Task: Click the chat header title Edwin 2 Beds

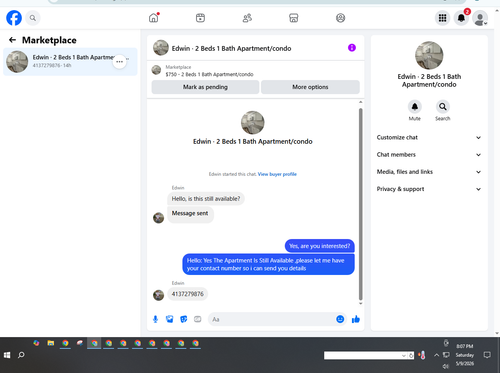Action: [231, 49]
